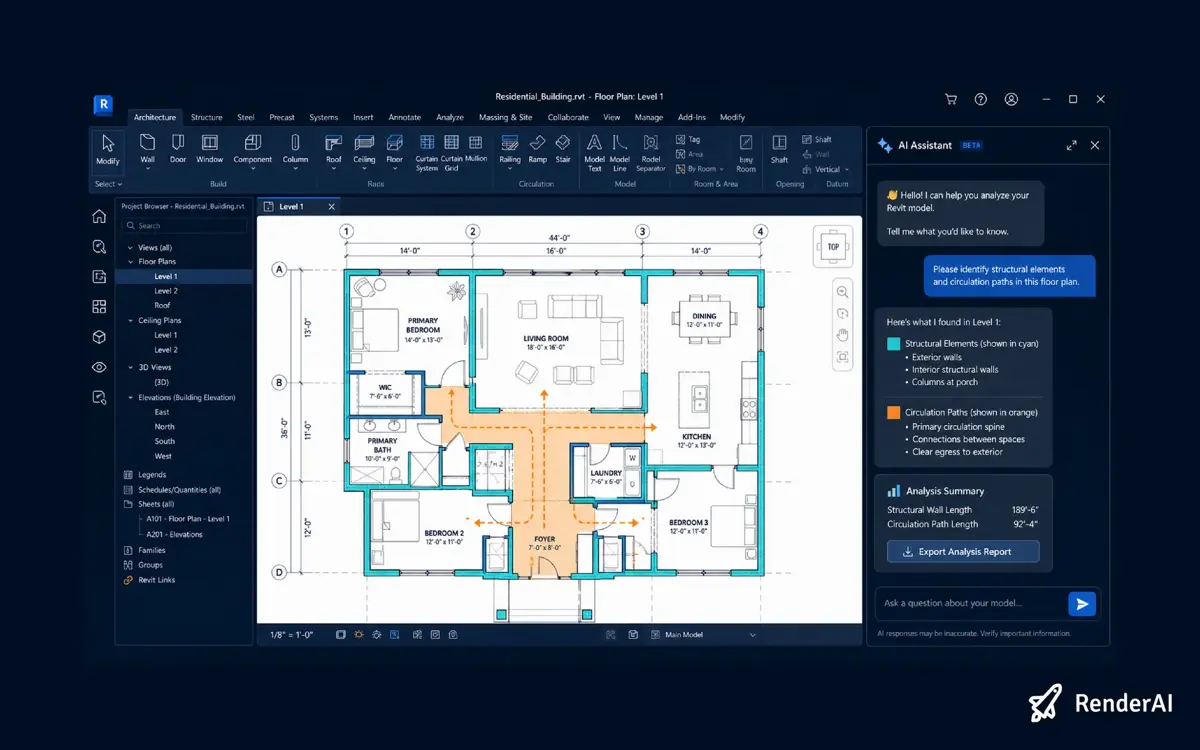1200x750 pixels.
Task: Focus the Project Browser search field
Action: coord(183,225)
